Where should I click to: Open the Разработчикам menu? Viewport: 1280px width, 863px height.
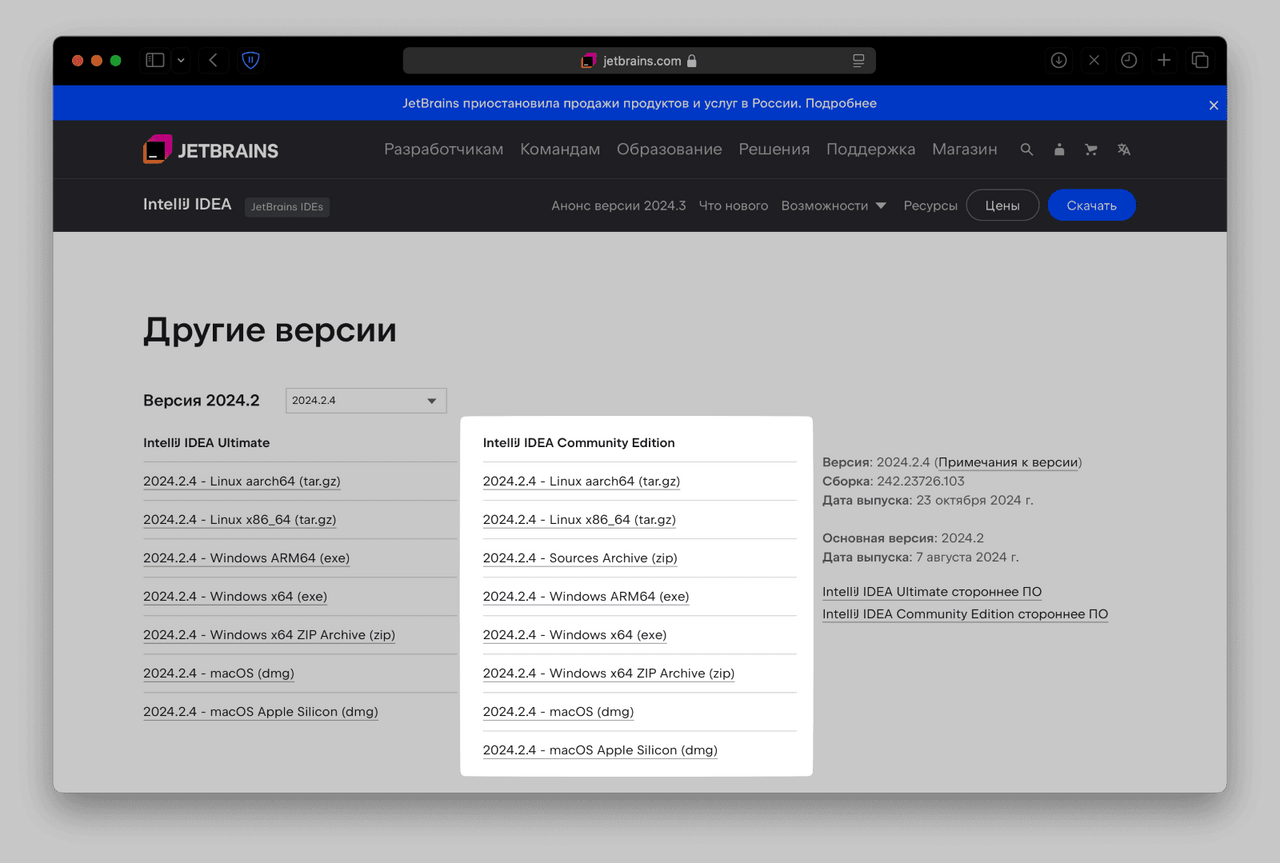(x=443, y=149)
